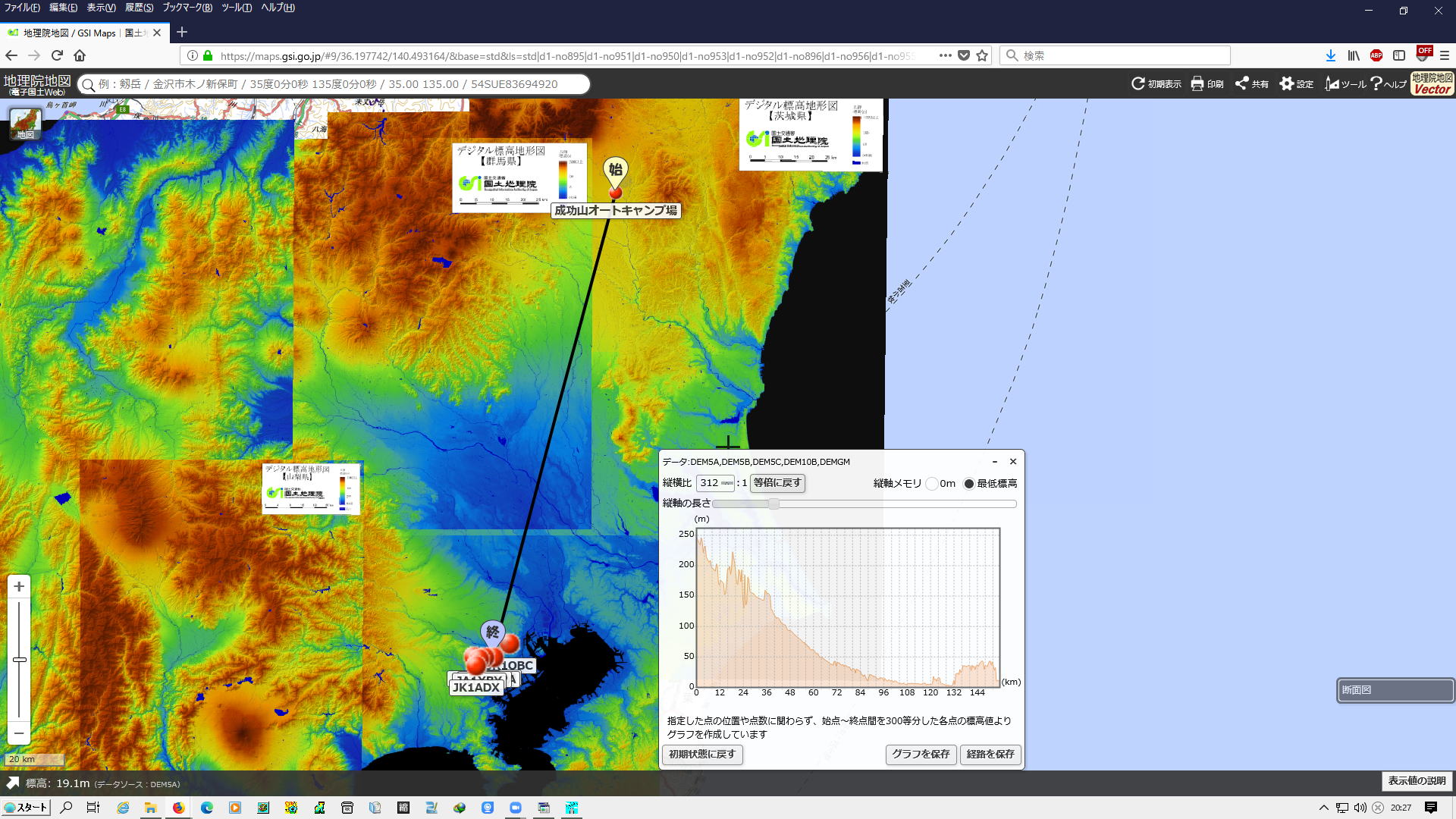Open File Explorer from the taskbar

coord(150,808)
